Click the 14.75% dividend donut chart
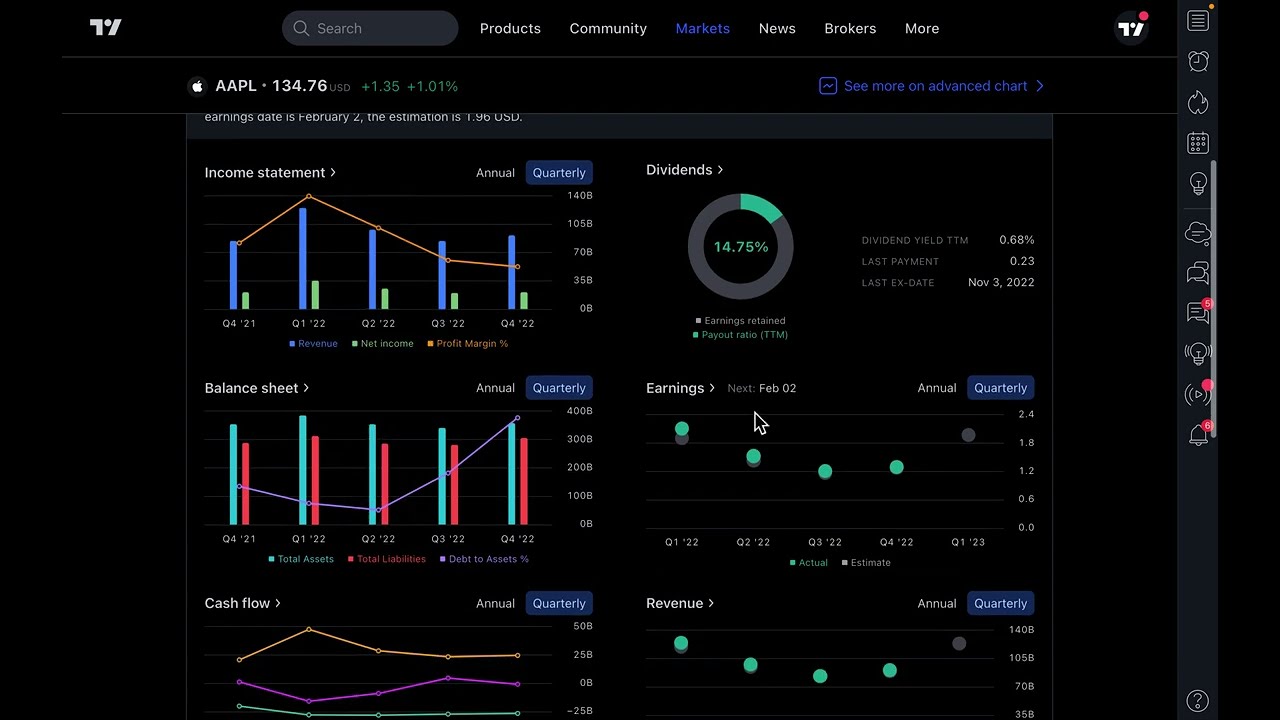This screenshot has width=1280, height=720. coord(741,246)
